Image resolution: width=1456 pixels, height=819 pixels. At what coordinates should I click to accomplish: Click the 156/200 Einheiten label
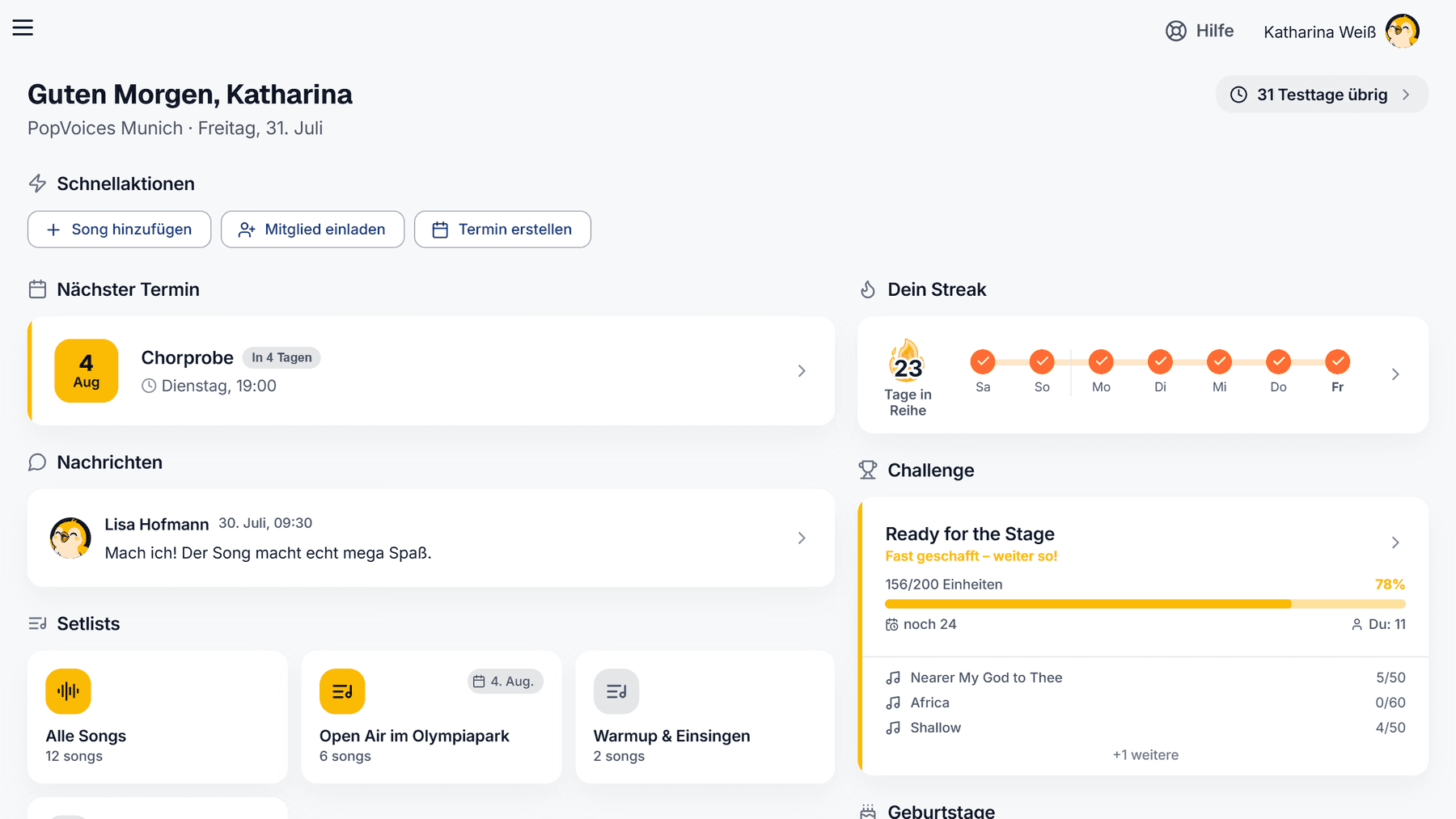click(x=944, y=585)
